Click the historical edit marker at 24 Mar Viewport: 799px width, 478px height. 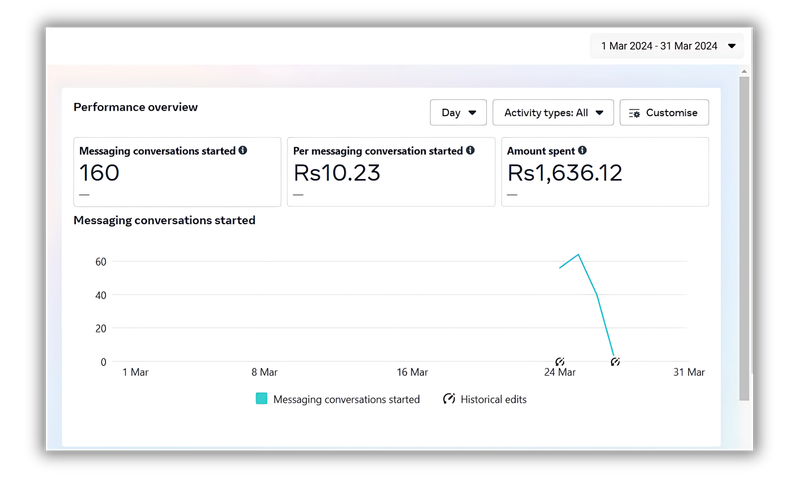[560, 362]
